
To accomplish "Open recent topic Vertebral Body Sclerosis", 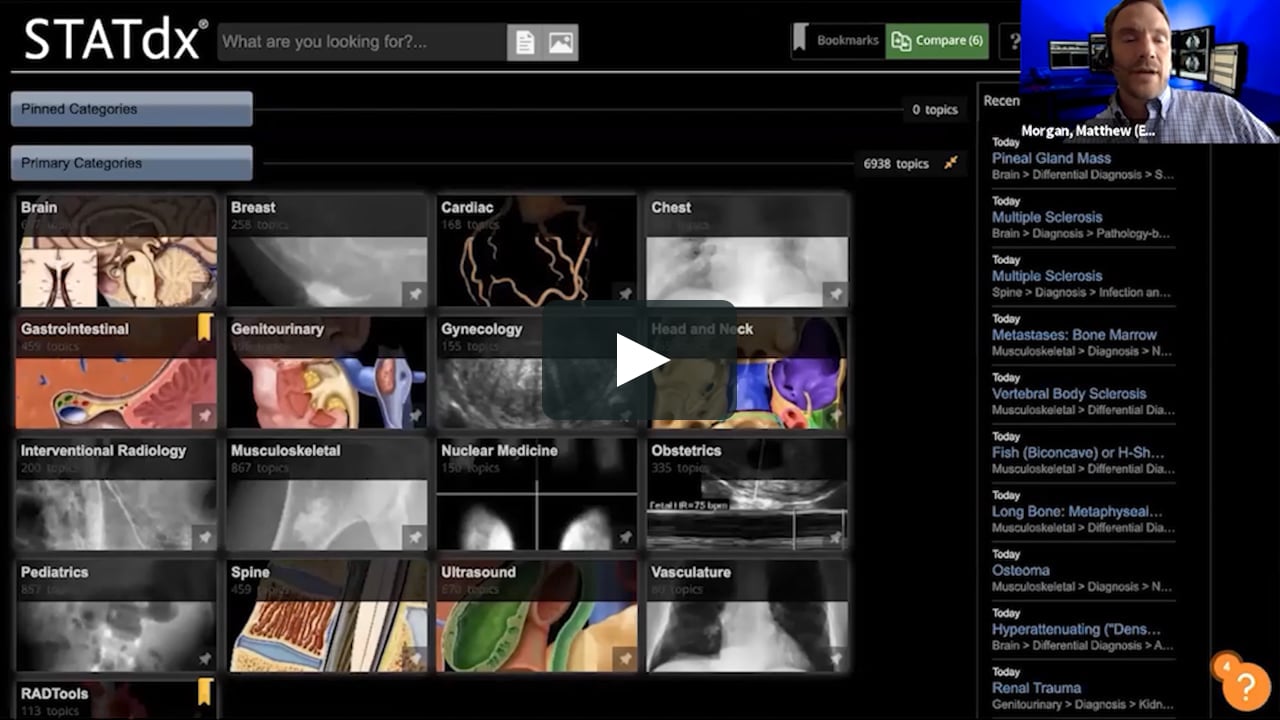I will point(1069,394).
